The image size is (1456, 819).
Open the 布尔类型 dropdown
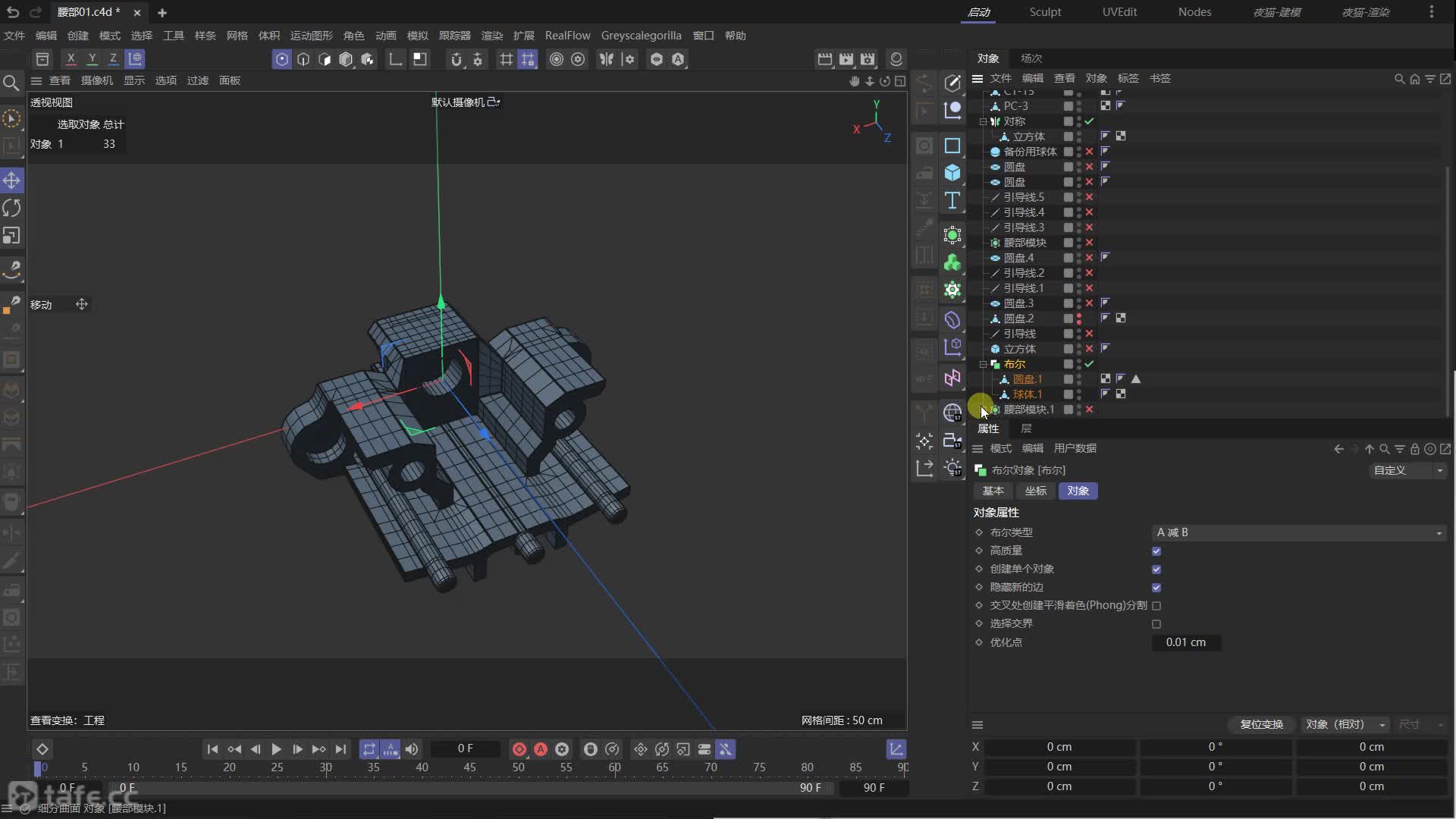click(1299, 532)
